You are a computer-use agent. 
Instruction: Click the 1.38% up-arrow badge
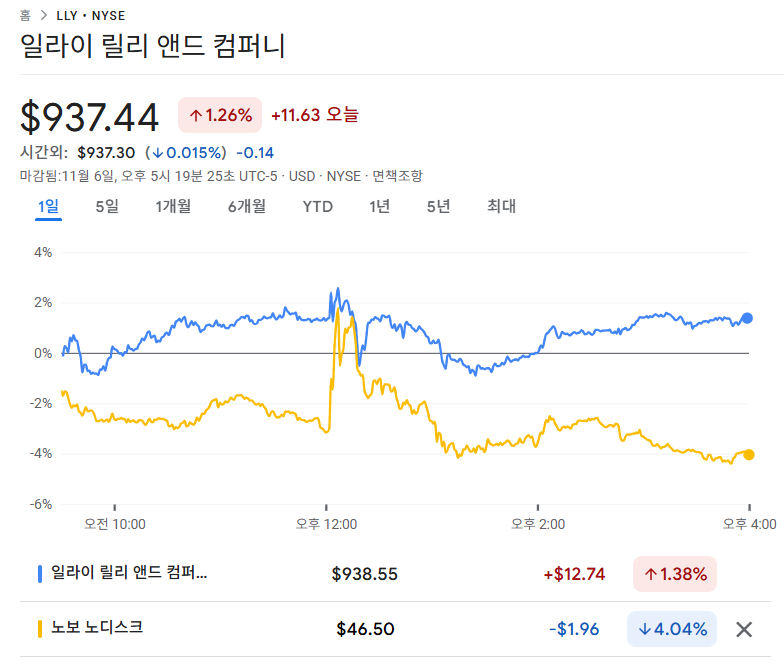(x=675, y=574)
